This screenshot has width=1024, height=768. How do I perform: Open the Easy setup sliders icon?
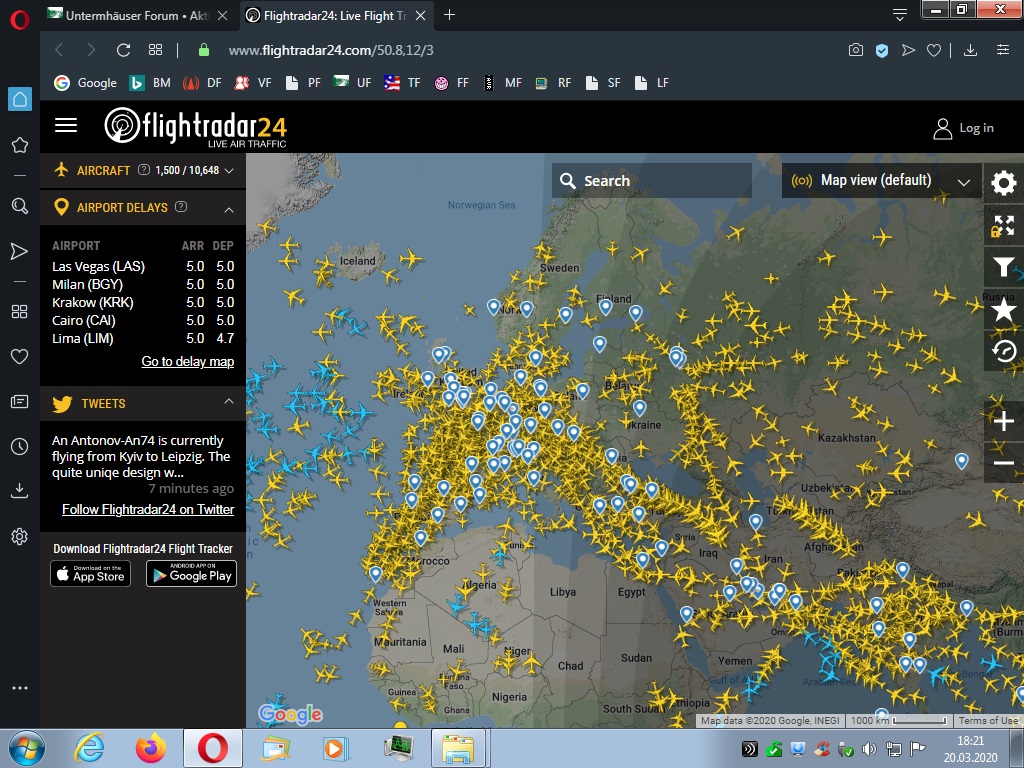tap(1002, 50)
